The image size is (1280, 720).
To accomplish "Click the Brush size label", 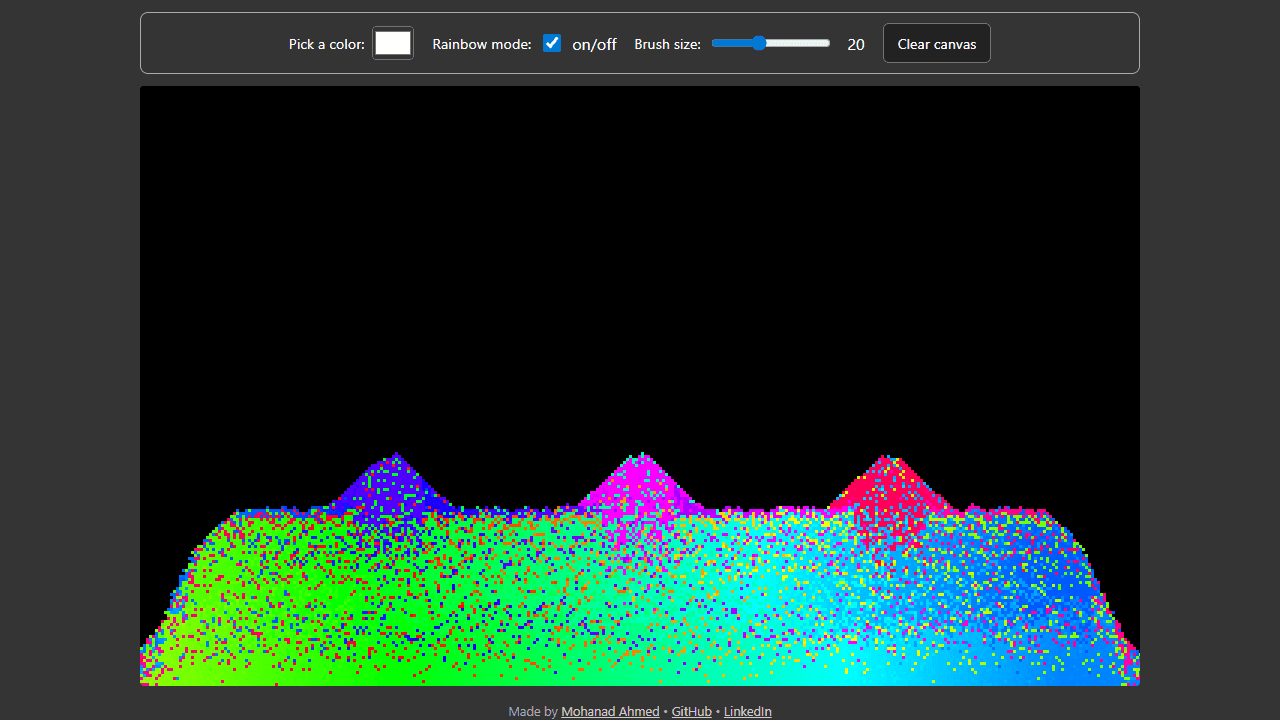I will (668, 44).
